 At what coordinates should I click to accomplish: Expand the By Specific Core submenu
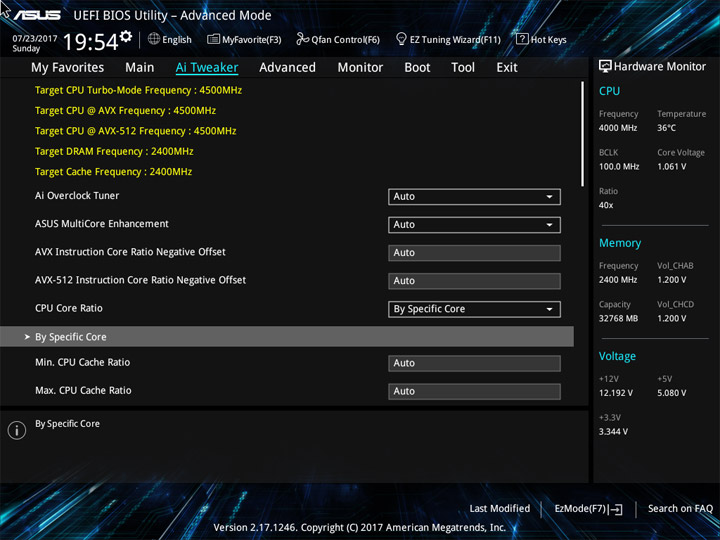click(287, 337)
